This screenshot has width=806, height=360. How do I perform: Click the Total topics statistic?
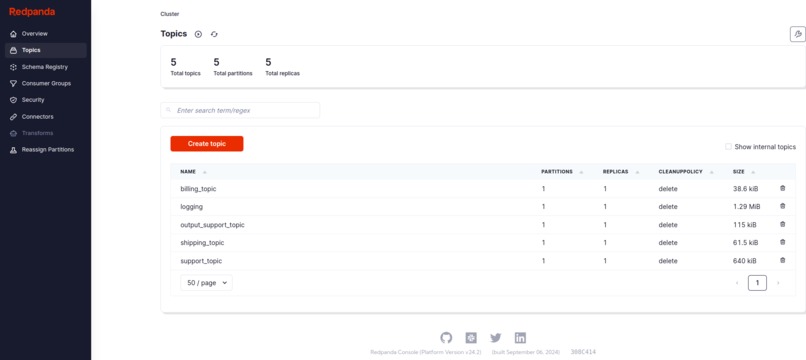[186, 67]
